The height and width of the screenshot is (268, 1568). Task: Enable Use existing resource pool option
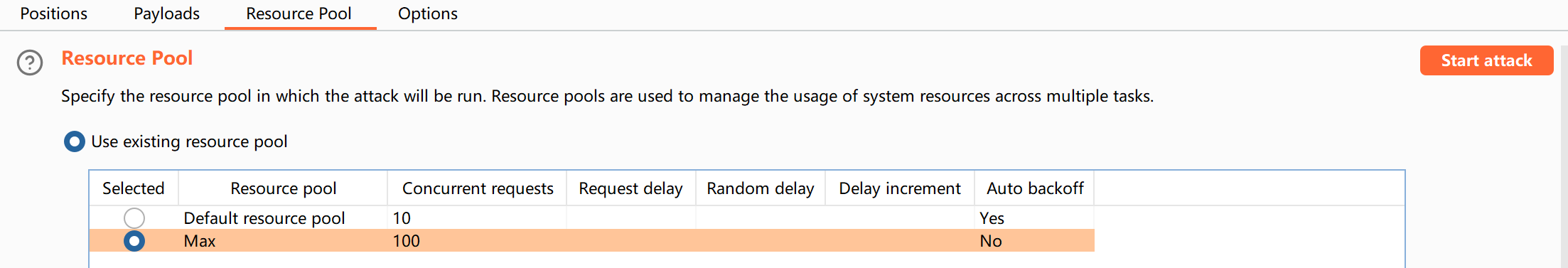pyautogui.click(x=75, y=141)
